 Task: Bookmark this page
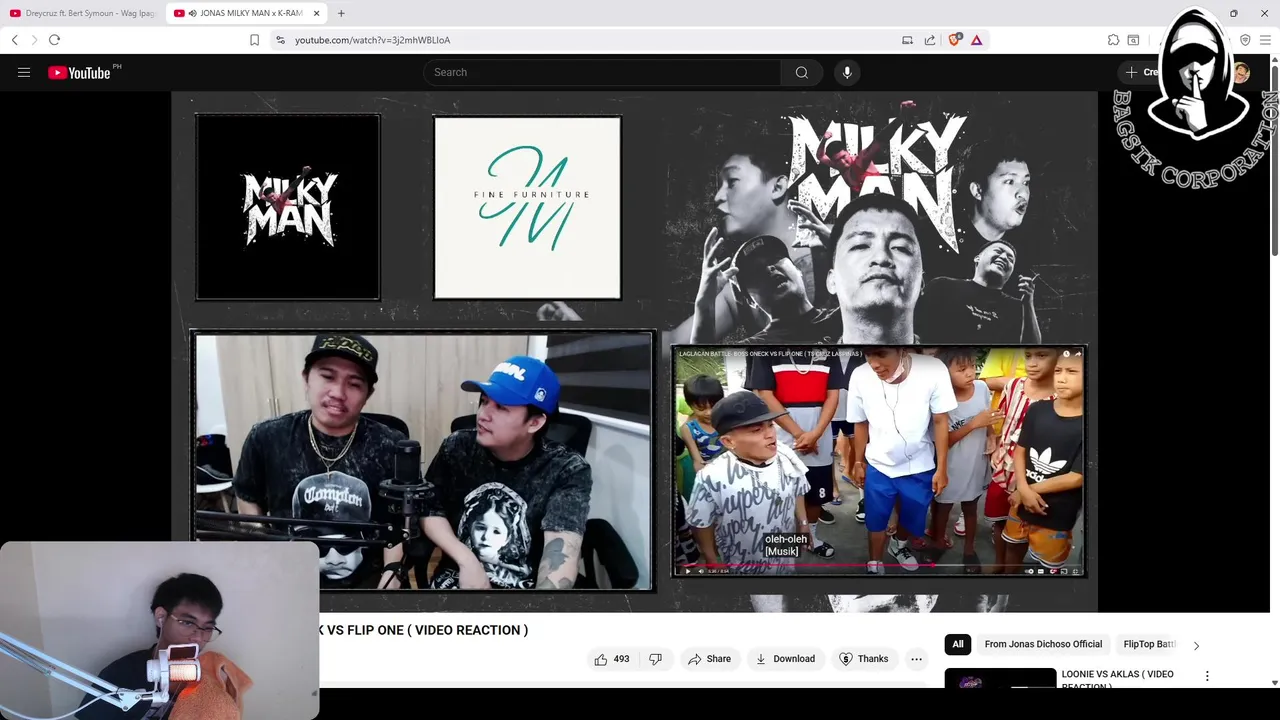tap(254, 40)
